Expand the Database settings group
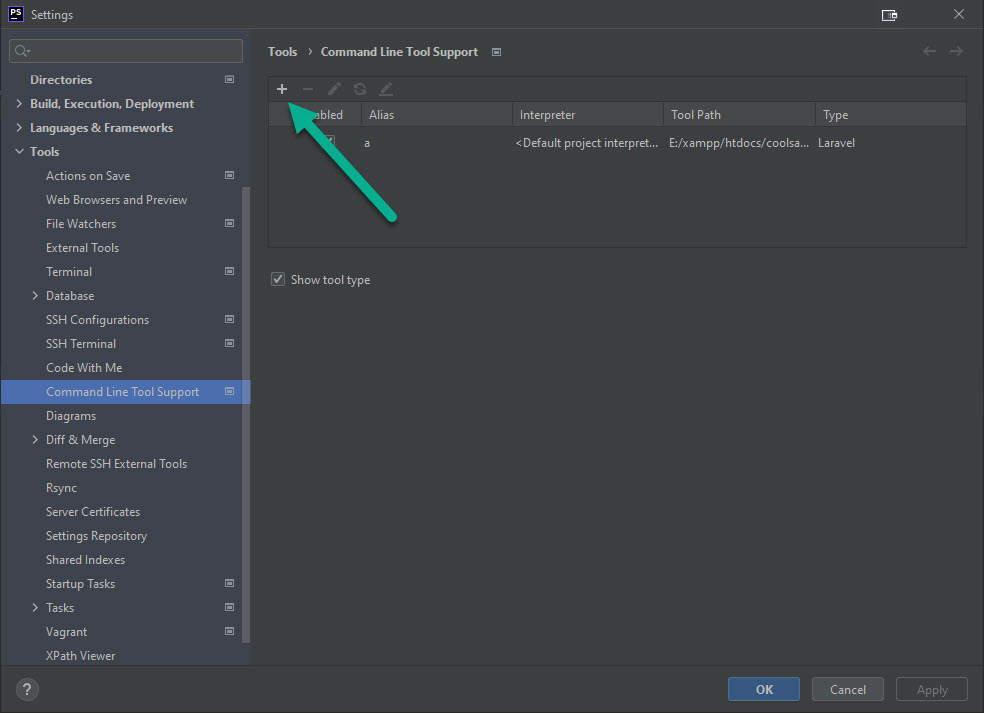The width and height of the screenshot is (984, 713). coord(32,295)
